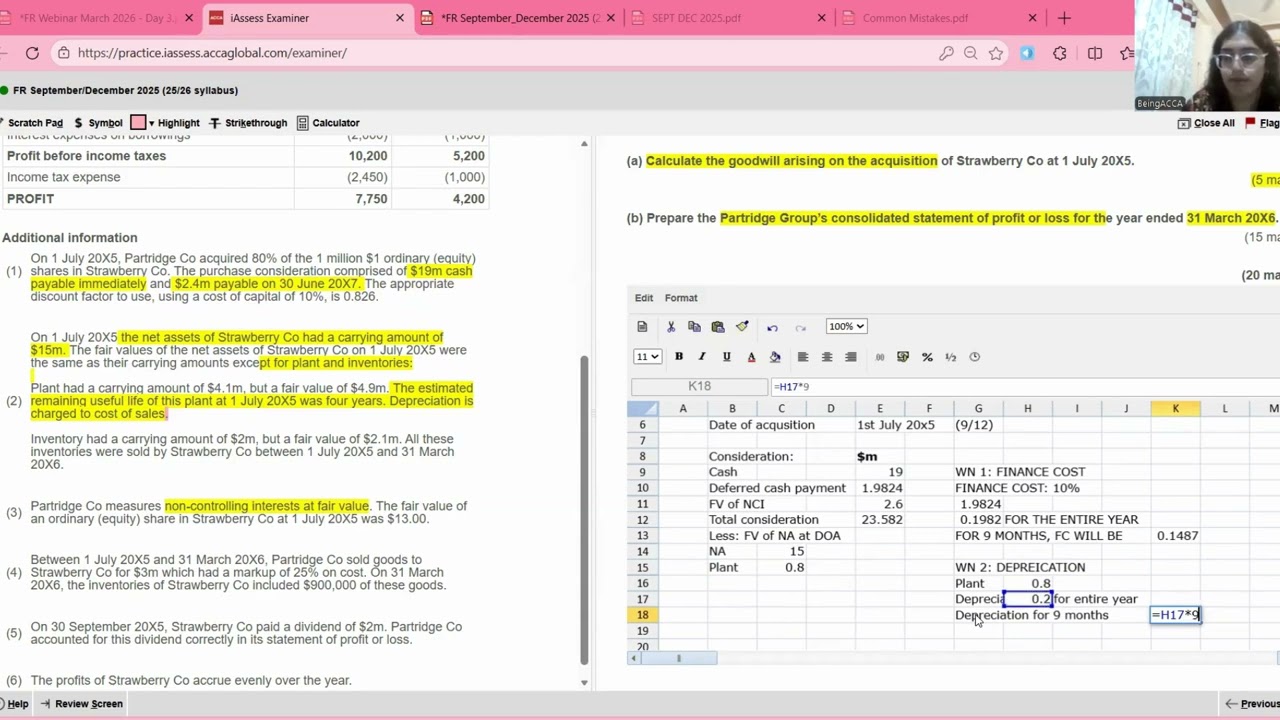Open the Review Screen
The height and width of the screenshot is (720, 1280).
point(82,704)
